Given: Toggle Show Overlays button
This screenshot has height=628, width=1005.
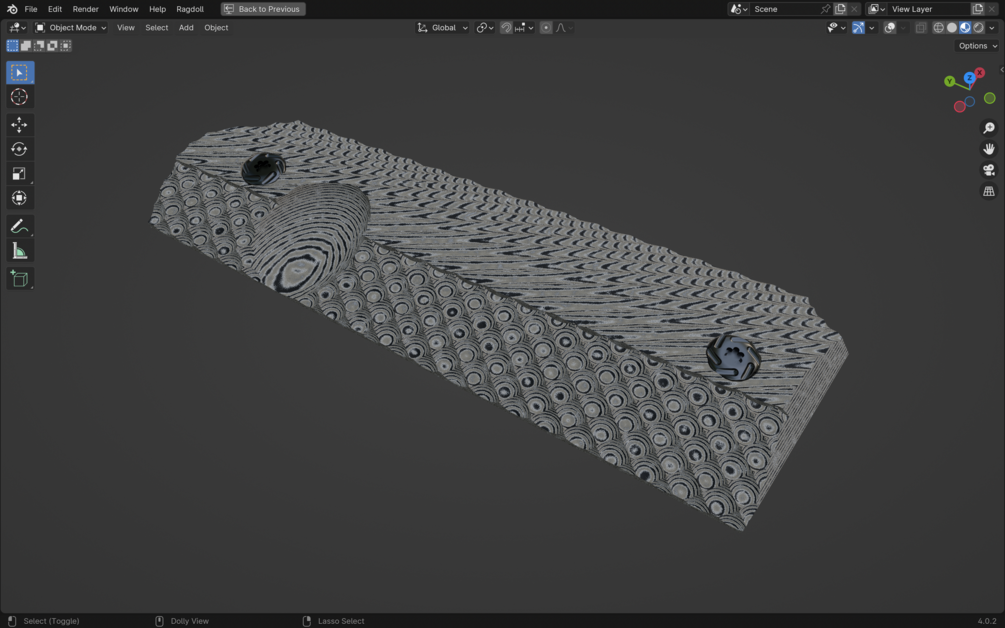Looking at the screenshot, I should [x=890, y=28].
